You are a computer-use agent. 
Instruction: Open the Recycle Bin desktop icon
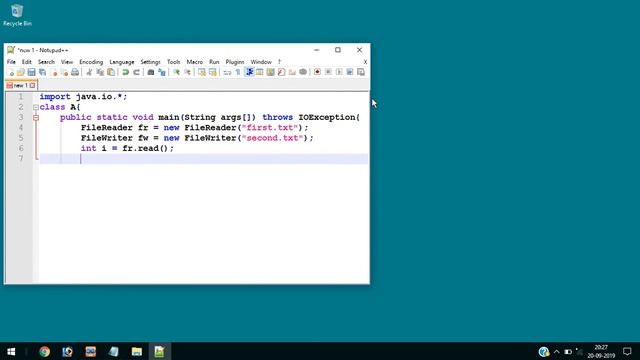pyautogui.click(x=17, y=16)
